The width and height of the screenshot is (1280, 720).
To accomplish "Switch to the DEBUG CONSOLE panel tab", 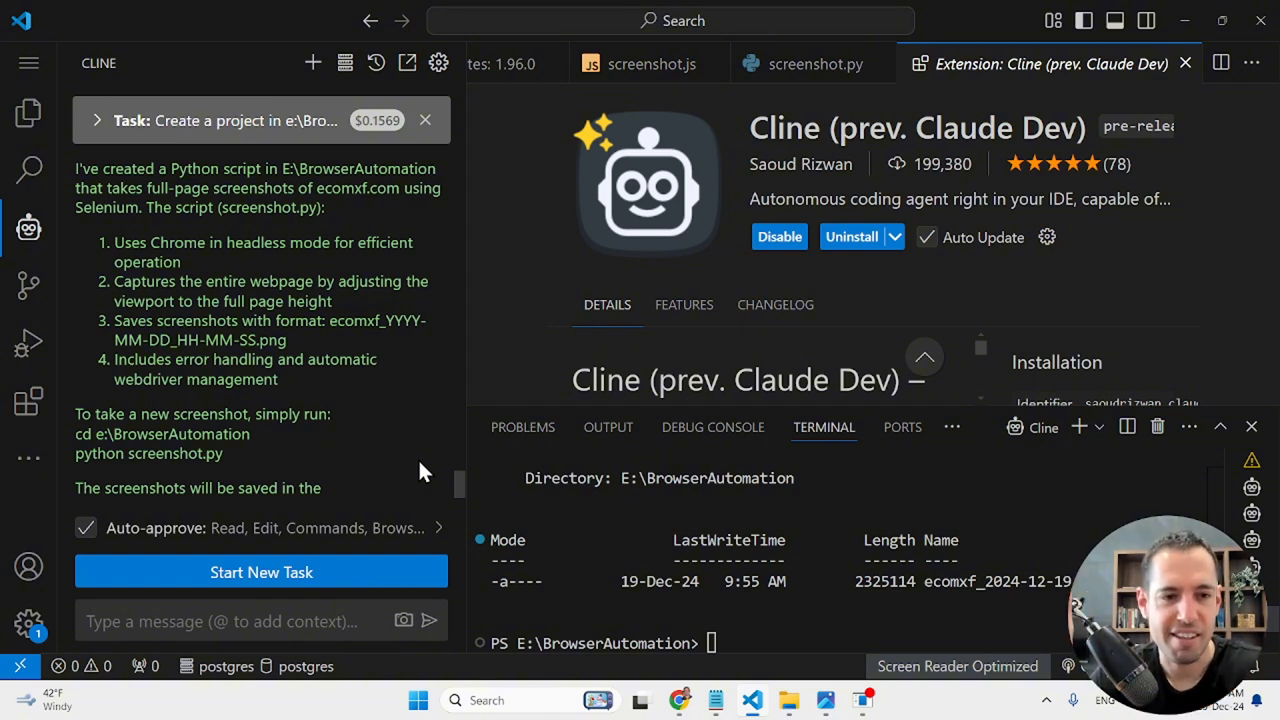I will point(713,427).
